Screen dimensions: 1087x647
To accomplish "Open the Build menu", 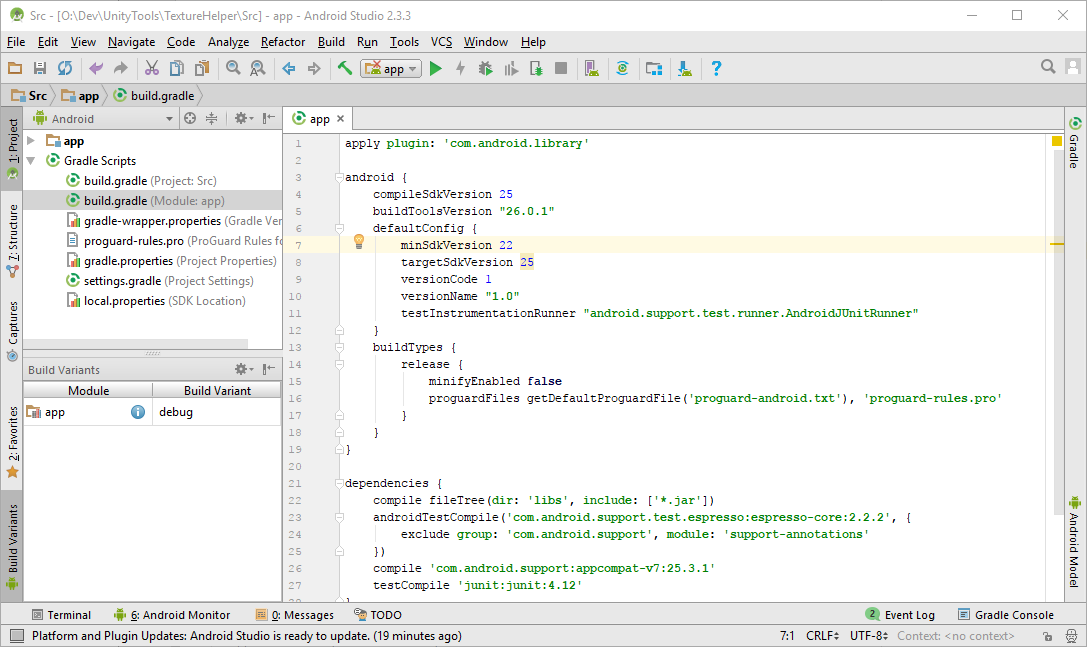I will click(x=331, y=42).
